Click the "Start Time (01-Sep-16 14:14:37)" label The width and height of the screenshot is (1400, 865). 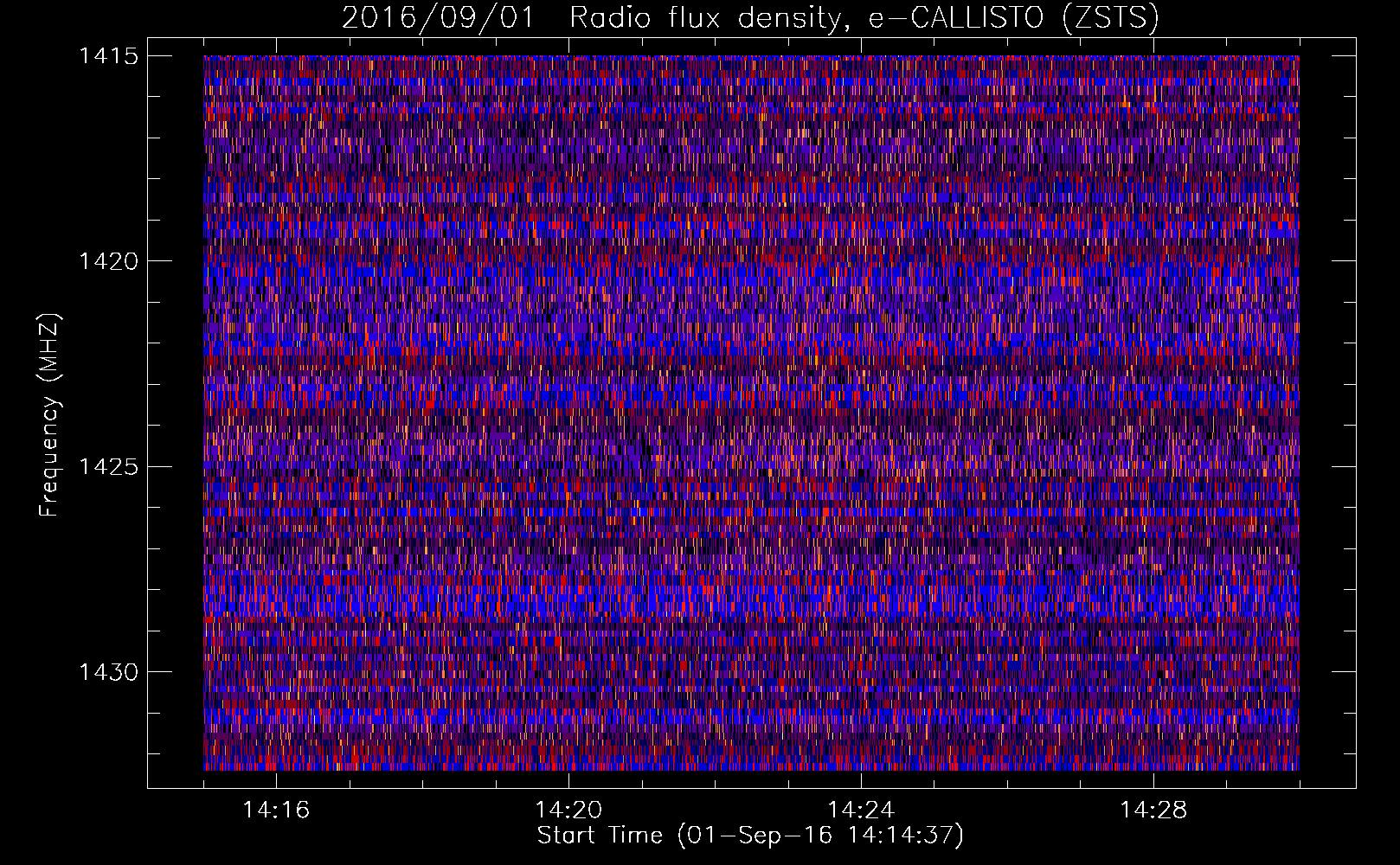(750, 836)
